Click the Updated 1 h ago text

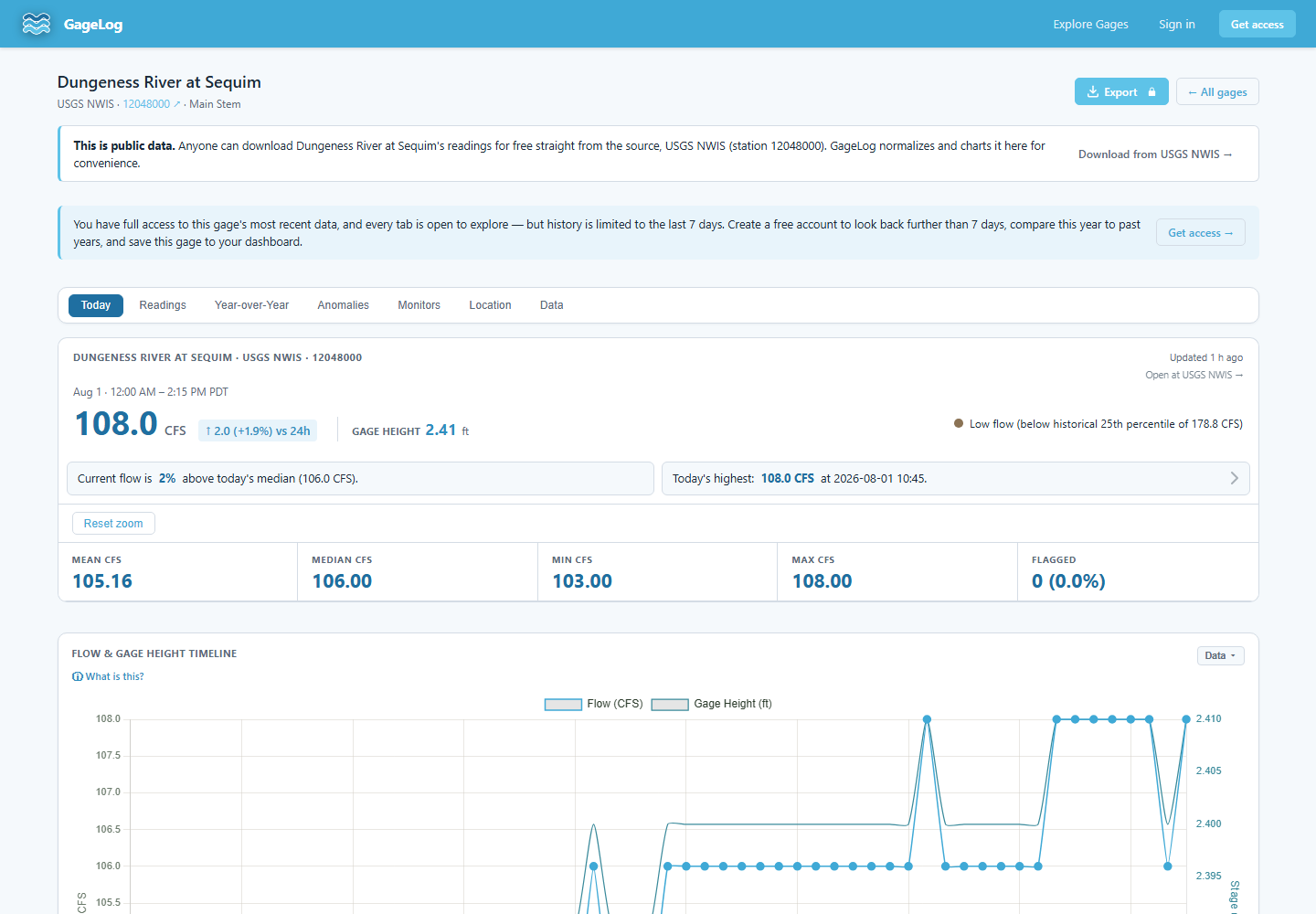tap(1205, 357)
